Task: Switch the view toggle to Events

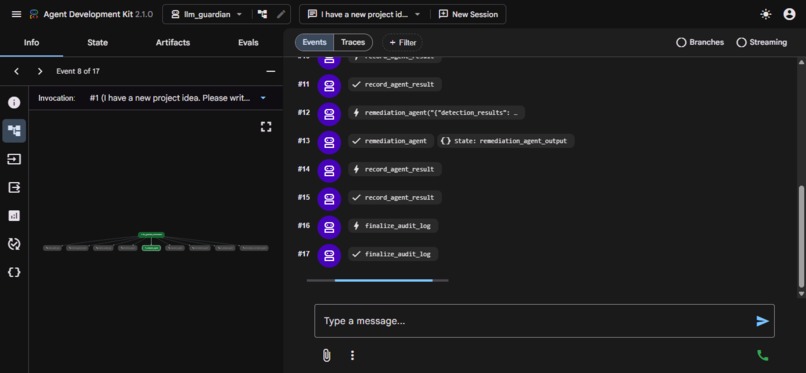Action: pos(314,42)
